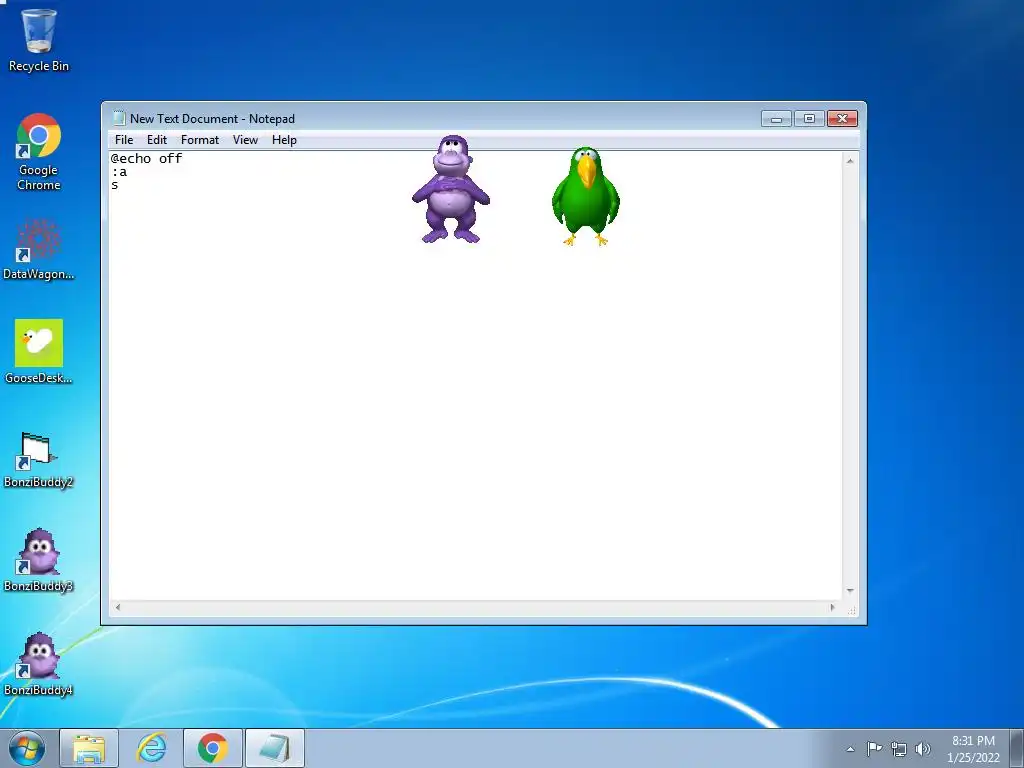
Task: Open the Windows Start orb
Action: [26, 748]
